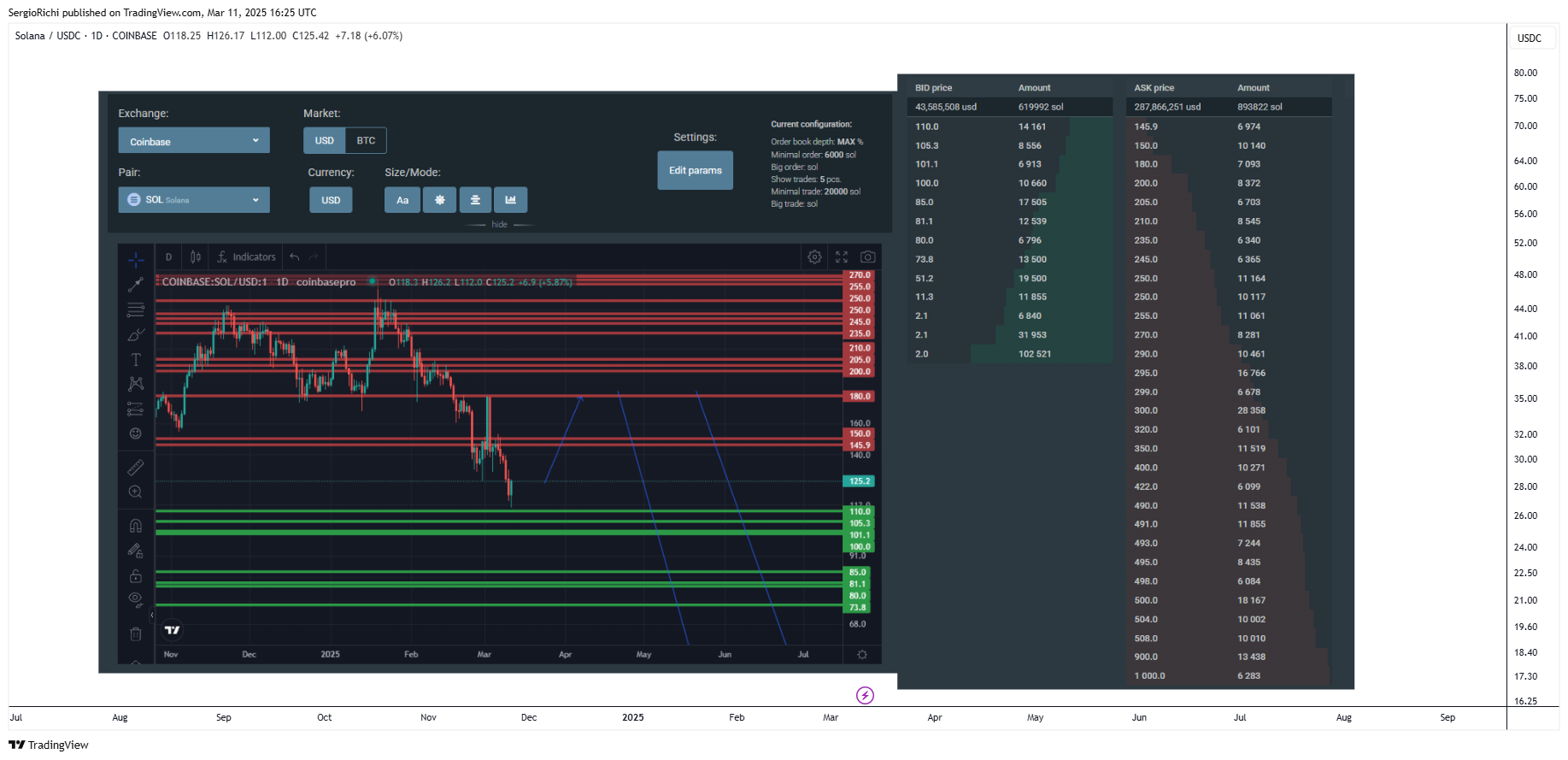Toggle the magnet snap mode

(x=136, y=526)
